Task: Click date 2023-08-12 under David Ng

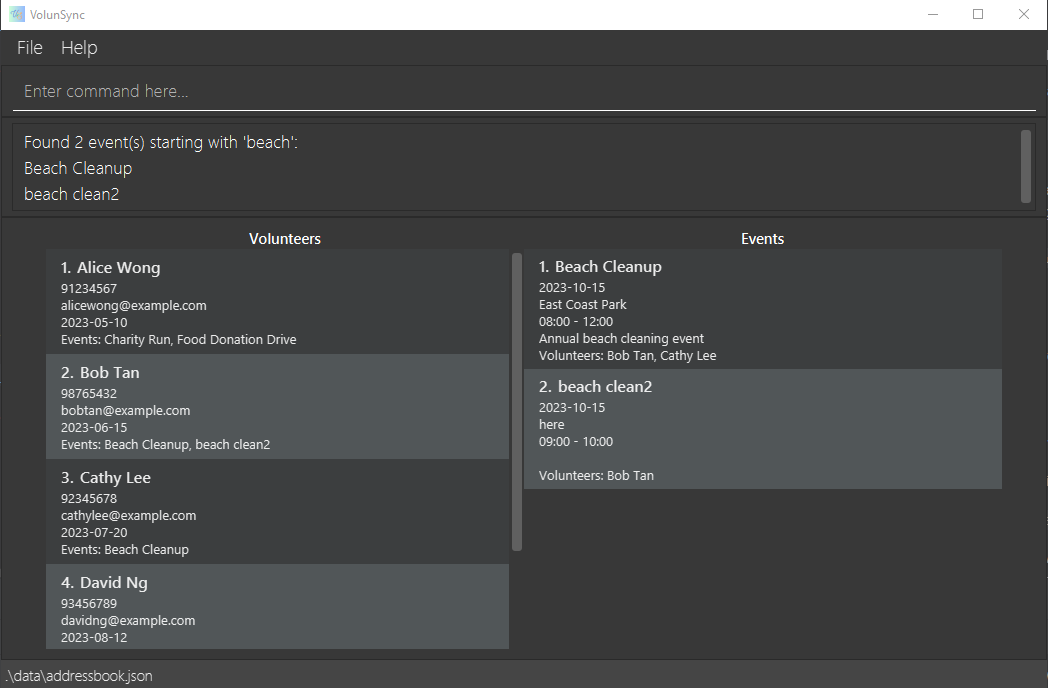Action: [94, 637]
